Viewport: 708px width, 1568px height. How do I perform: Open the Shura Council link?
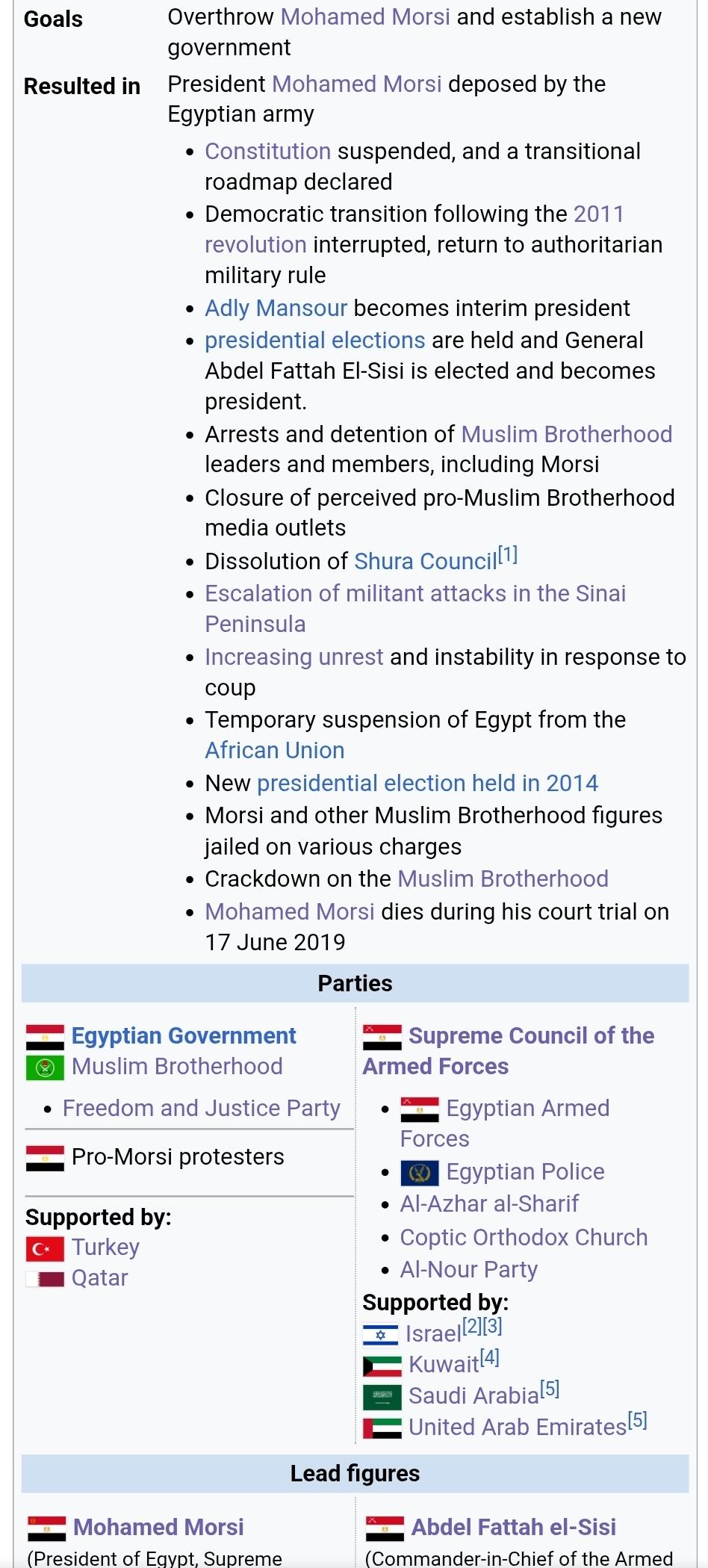pyautogui.click(x=425, y=561)
